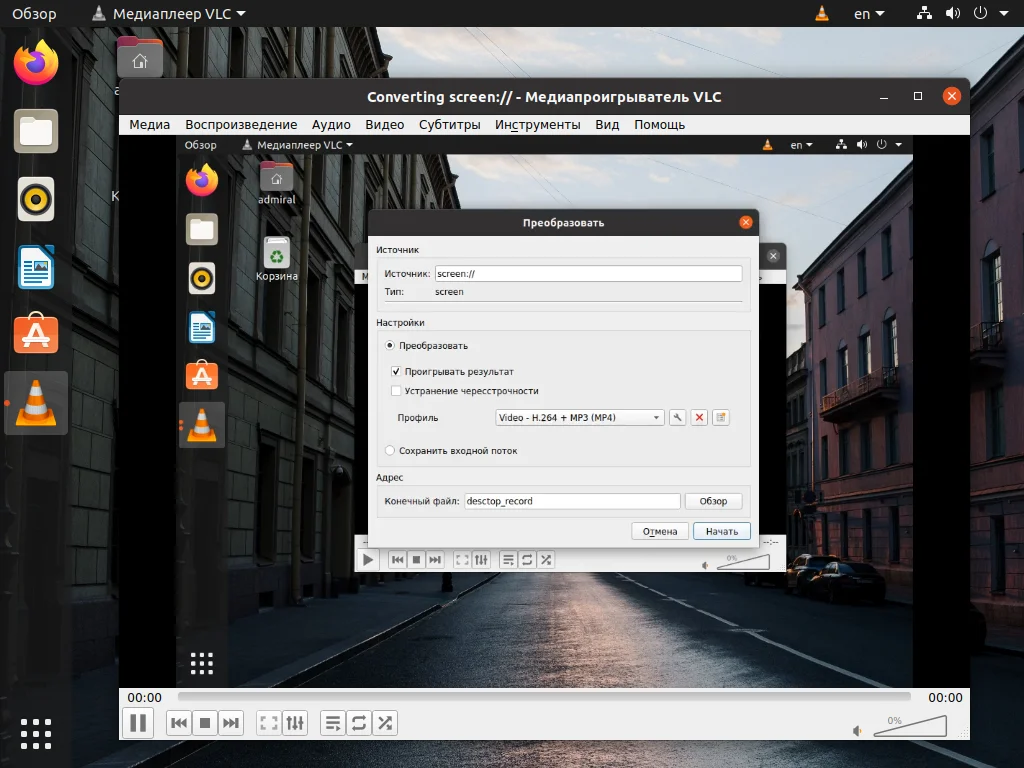Stop playback using the square stop icon
1024x768 pixels.
204,722
